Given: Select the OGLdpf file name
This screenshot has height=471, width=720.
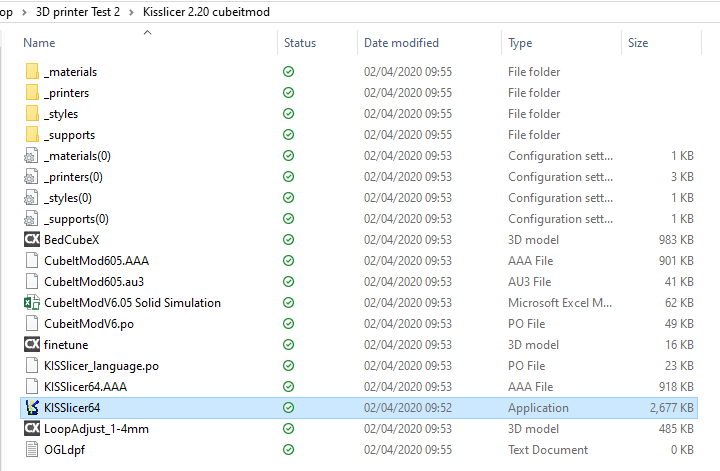Looking at the screenshot, I should coord(64,450).
